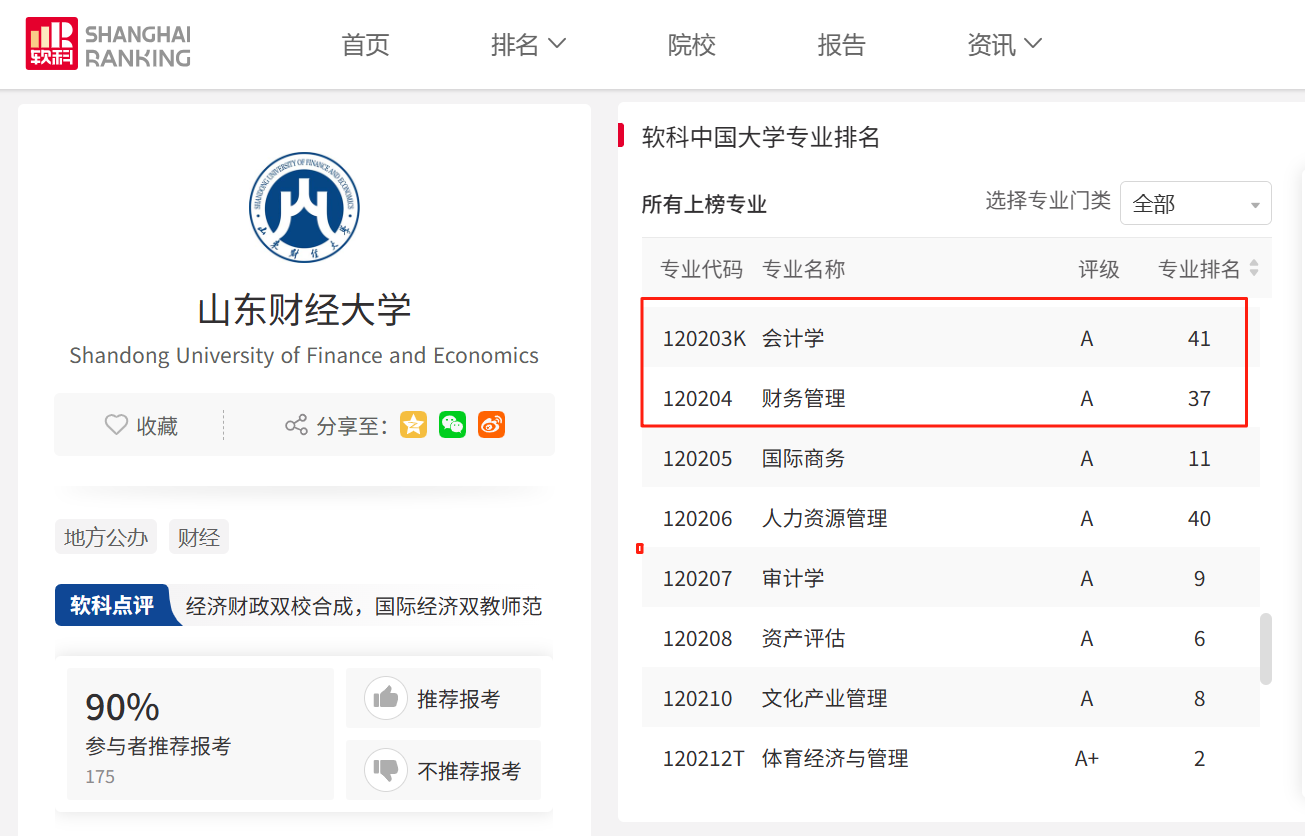Screen dimensions: 1305x836
Task: Click the 软科点评 label
Action: point(113,605)
